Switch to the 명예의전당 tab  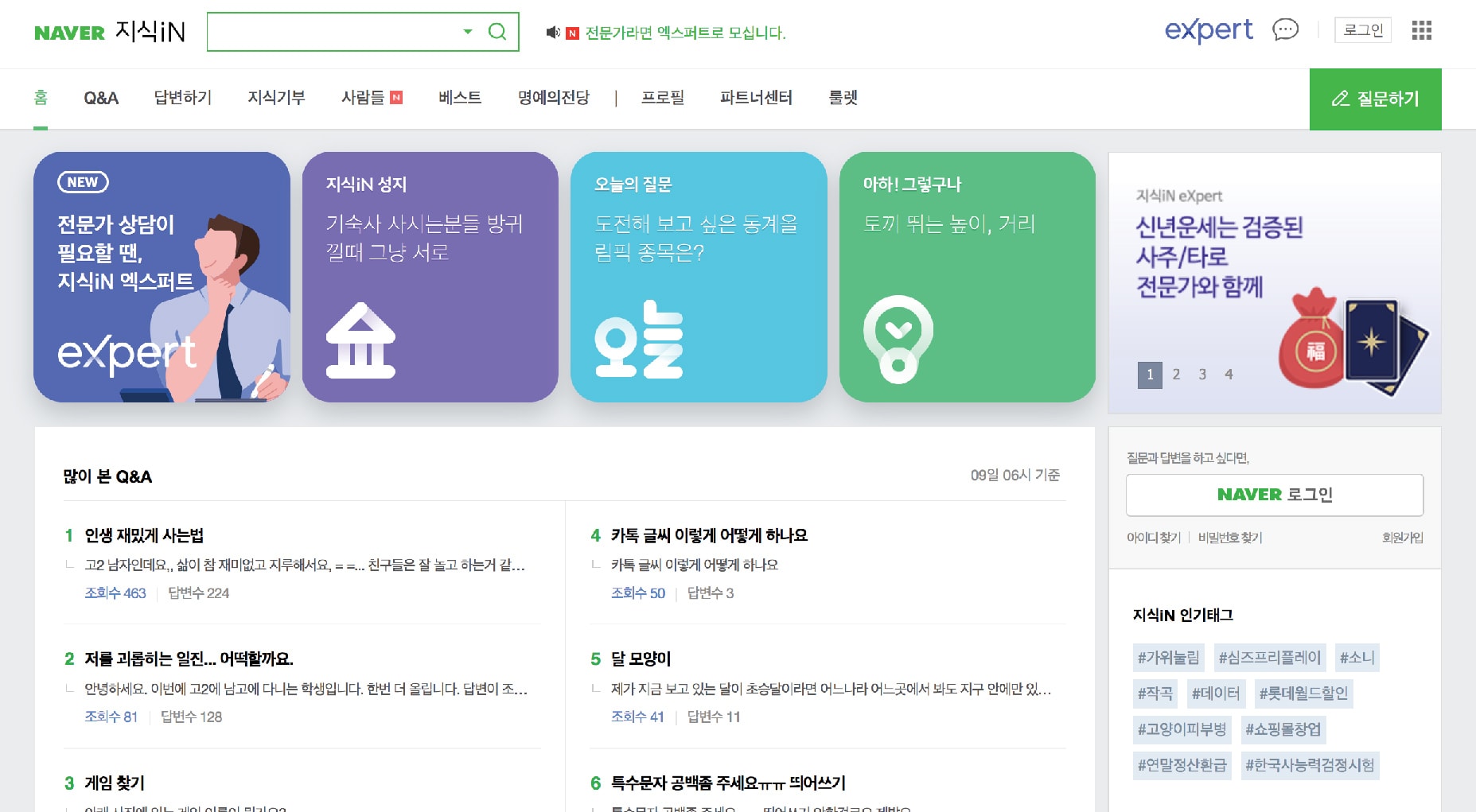point(553,98)
